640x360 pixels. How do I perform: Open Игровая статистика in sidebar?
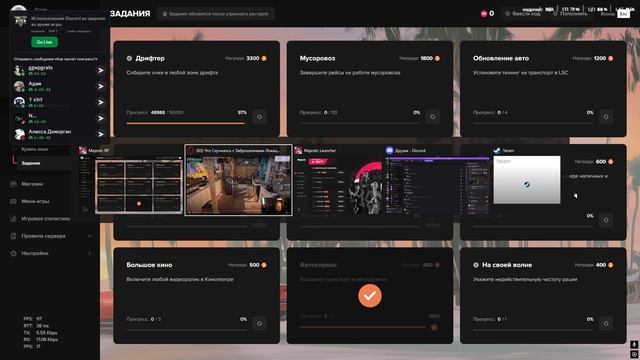coord(45,219)
